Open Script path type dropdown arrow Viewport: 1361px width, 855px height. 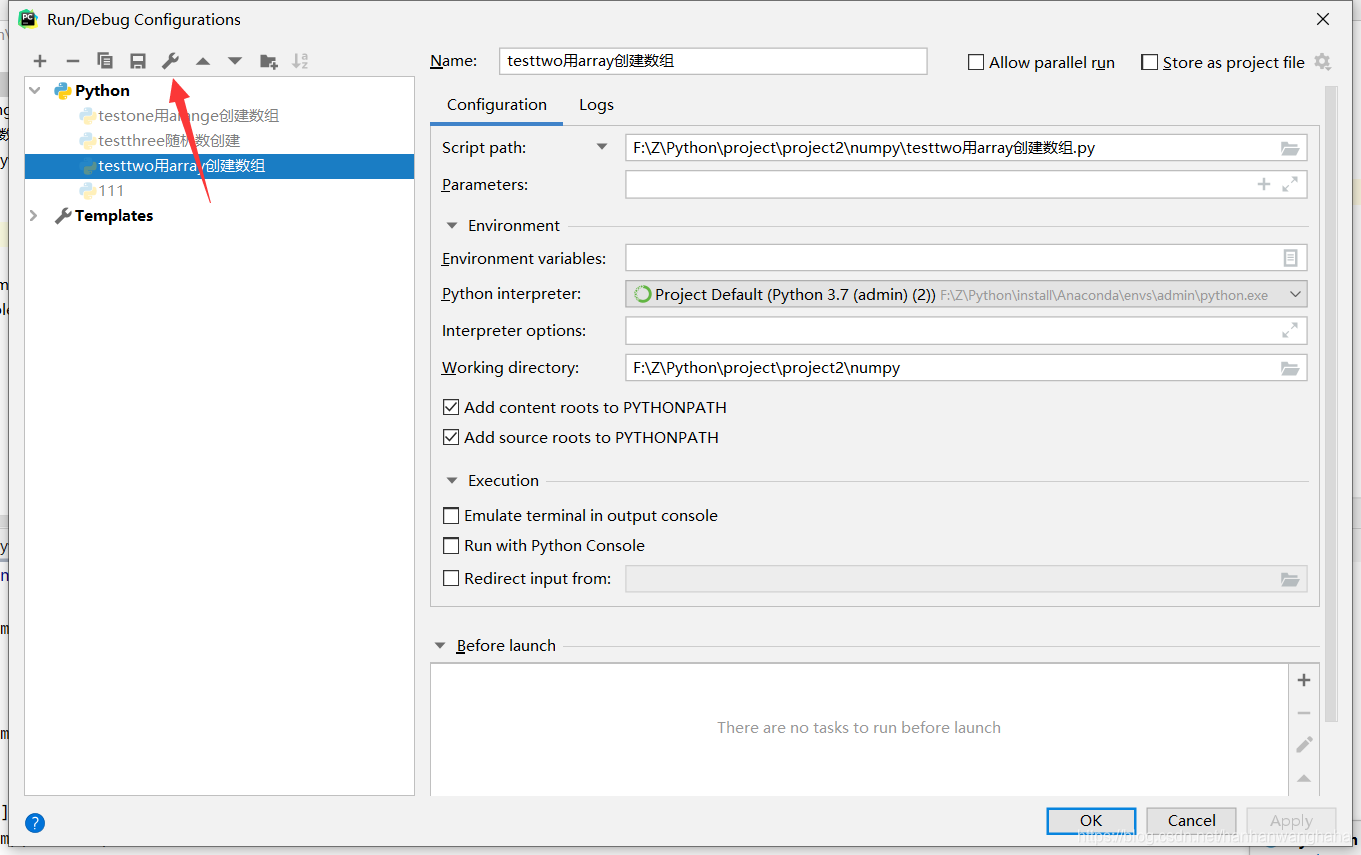click(602, 147)
